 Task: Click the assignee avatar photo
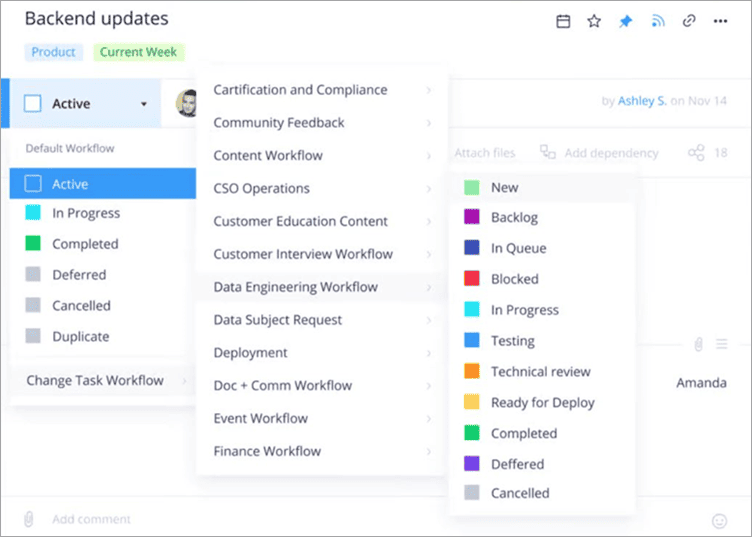187,103
